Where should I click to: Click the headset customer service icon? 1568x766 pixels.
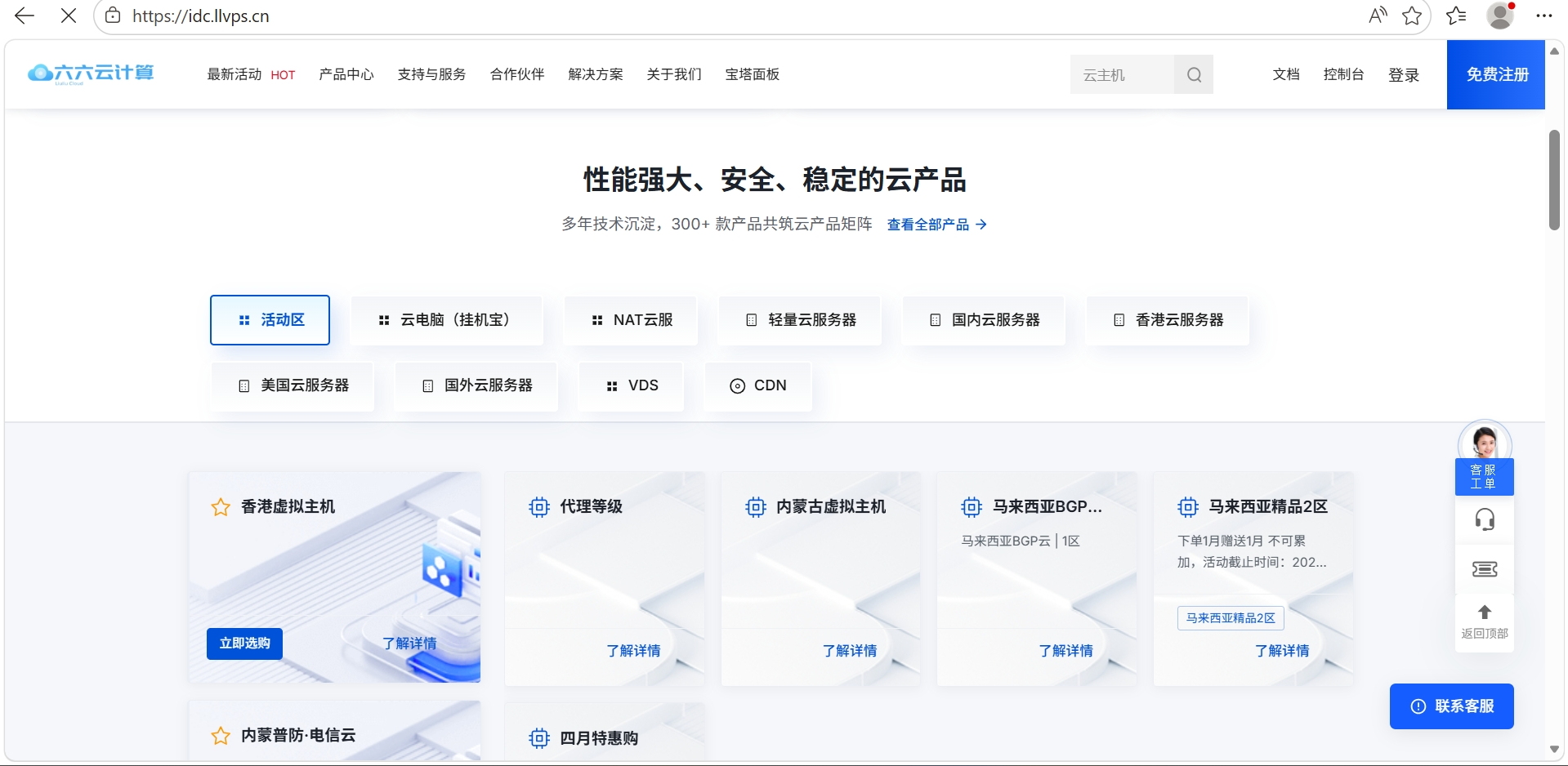tap(1484, 519)
